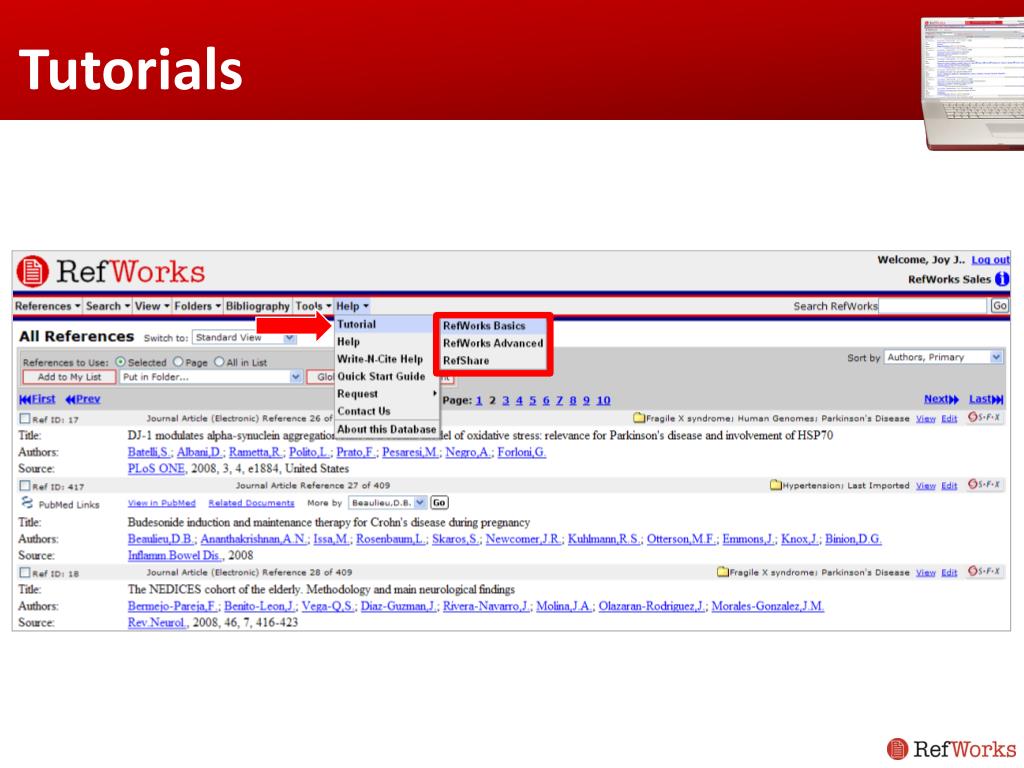Open the References menu

[x=47, y=306]
